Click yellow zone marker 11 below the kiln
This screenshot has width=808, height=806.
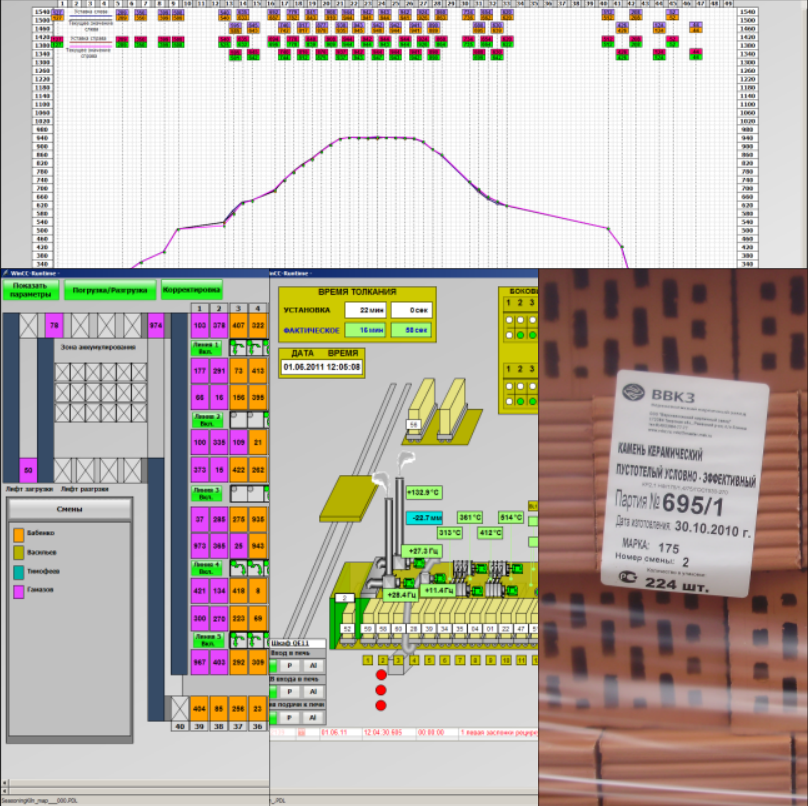click(x=521, y=660)
